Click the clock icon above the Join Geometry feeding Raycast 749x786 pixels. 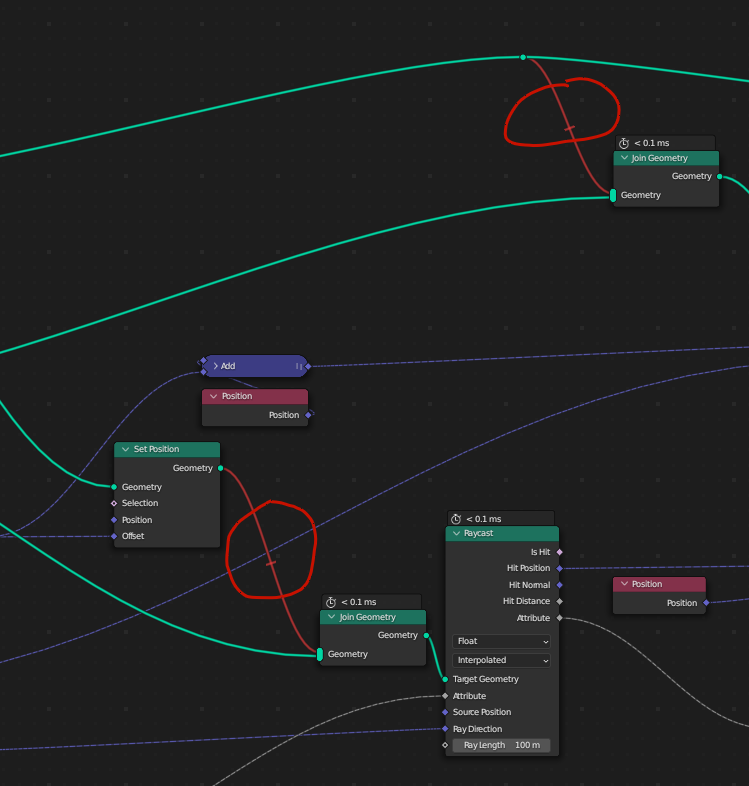tap(331, 602)
